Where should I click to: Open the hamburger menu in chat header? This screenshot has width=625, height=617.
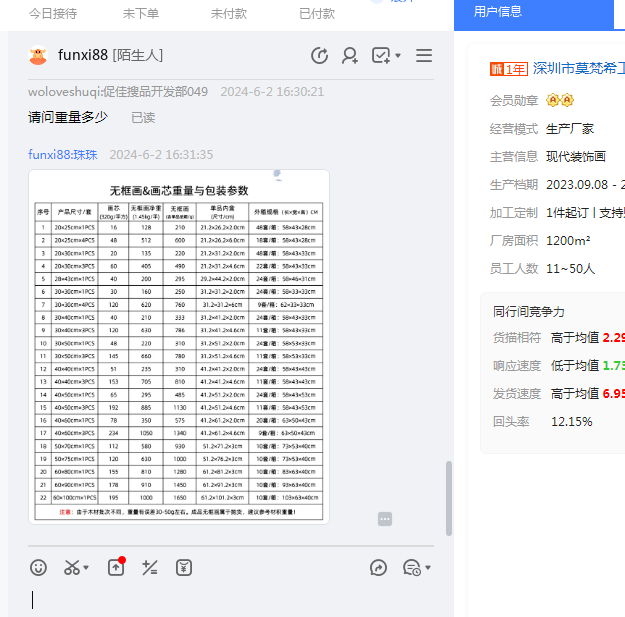click(424, 56)
